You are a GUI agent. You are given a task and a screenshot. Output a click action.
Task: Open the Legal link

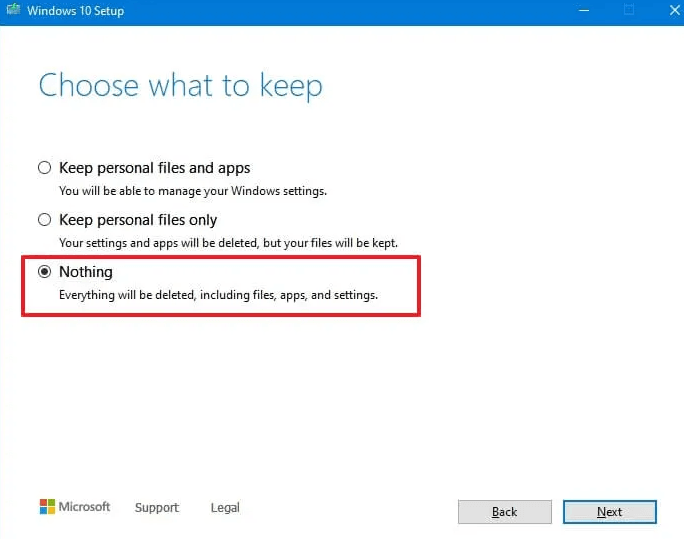click(x=225, y=508)
